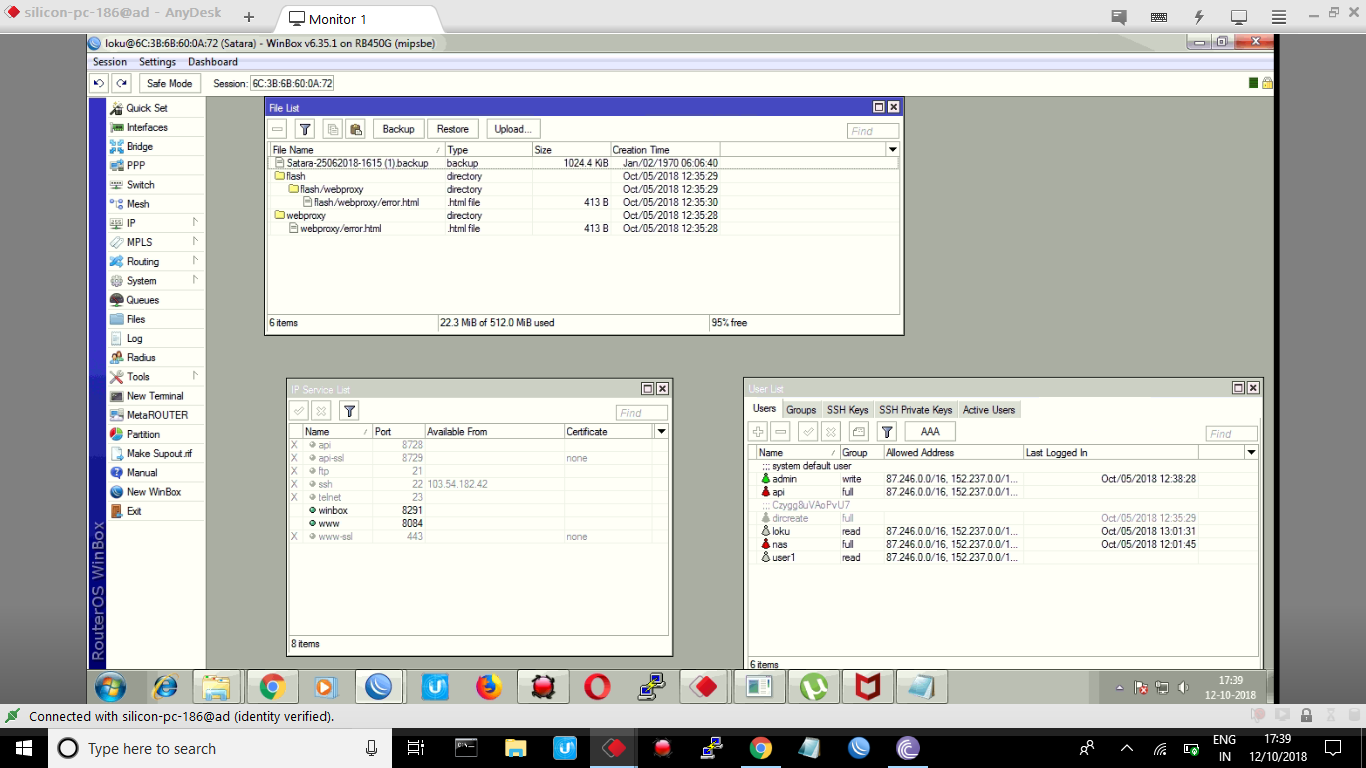Open the Settings menu
This screenshot has height=768, width=1366.
pyautogui.click(x=157, y=62)
